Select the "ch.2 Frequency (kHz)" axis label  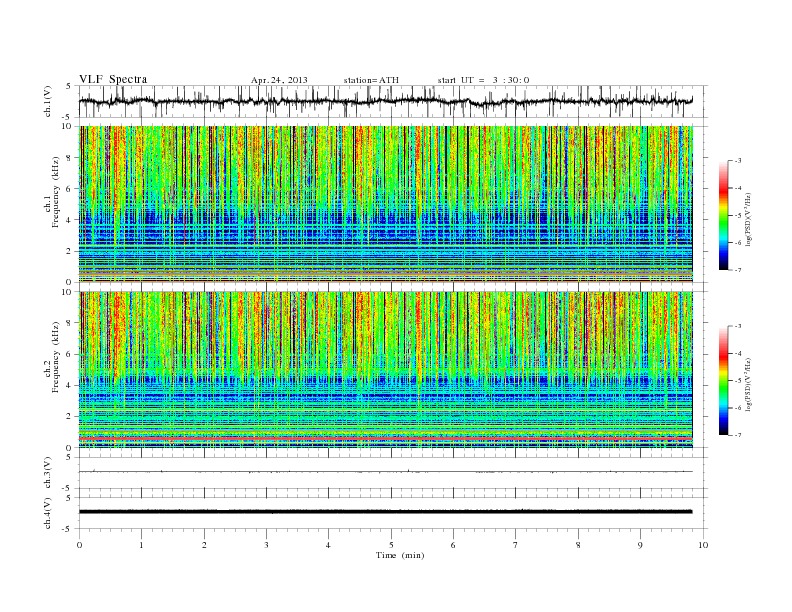pyautogui.click(x=52, y=357)
